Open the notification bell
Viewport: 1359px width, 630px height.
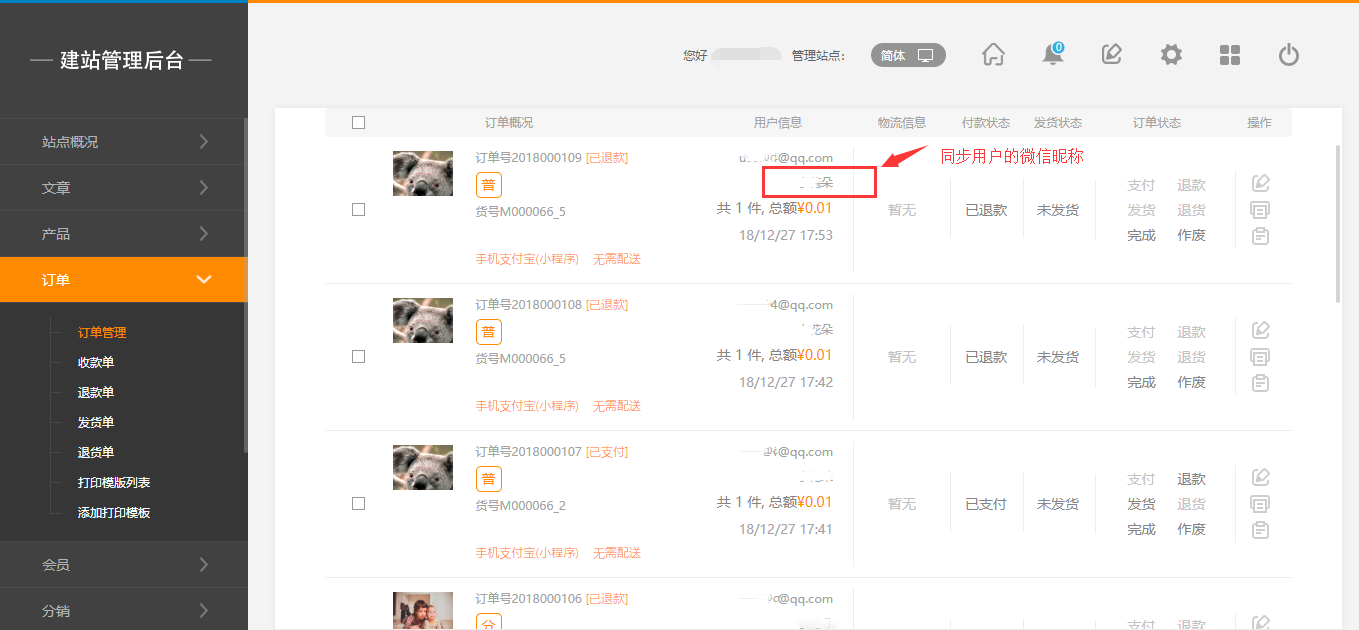1053,55
